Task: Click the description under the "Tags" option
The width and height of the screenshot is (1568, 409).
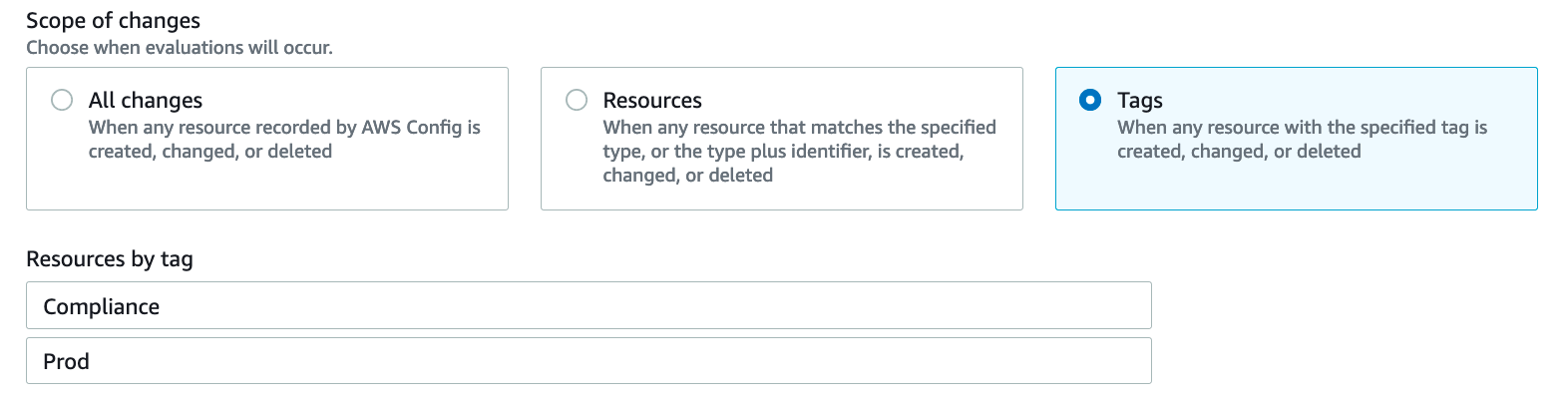Action: pyautogui.click(x=1302, y=140)
